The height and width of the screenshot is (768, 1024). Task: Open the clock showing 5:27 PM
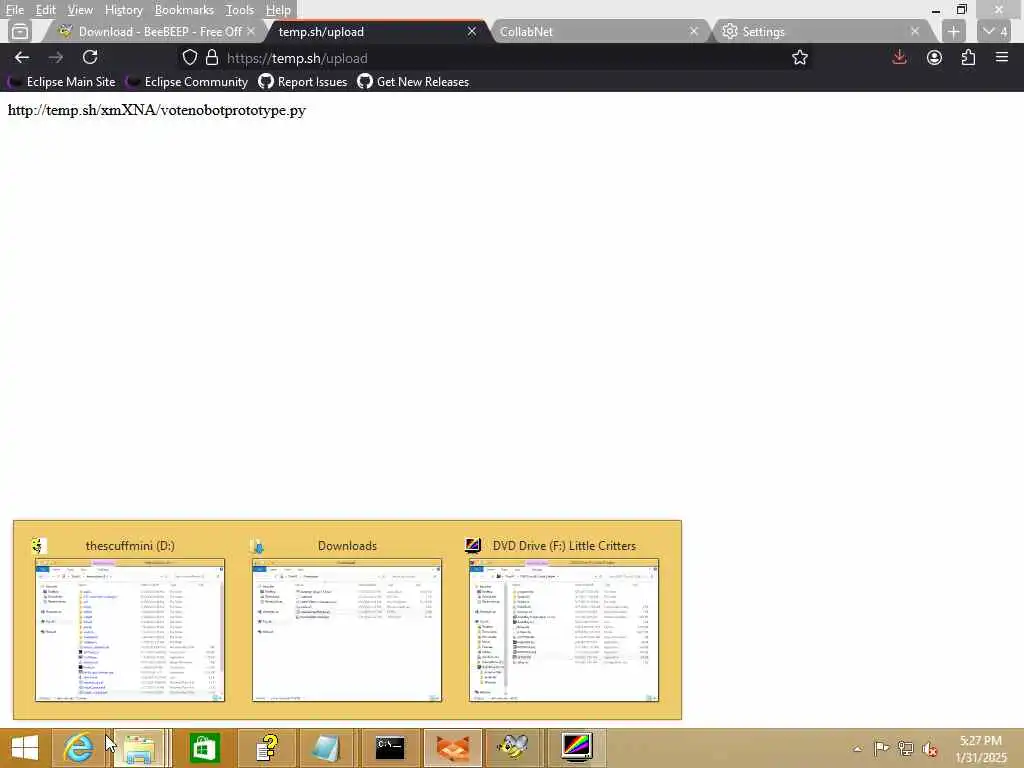tap(981, 748)
